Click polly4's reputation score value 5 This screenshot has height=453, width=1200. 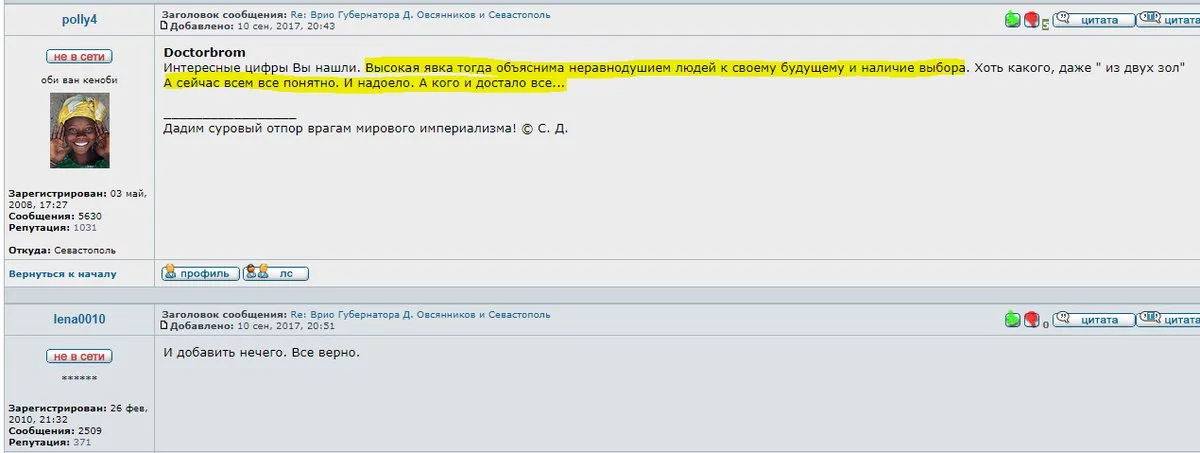pos(1045,25)
